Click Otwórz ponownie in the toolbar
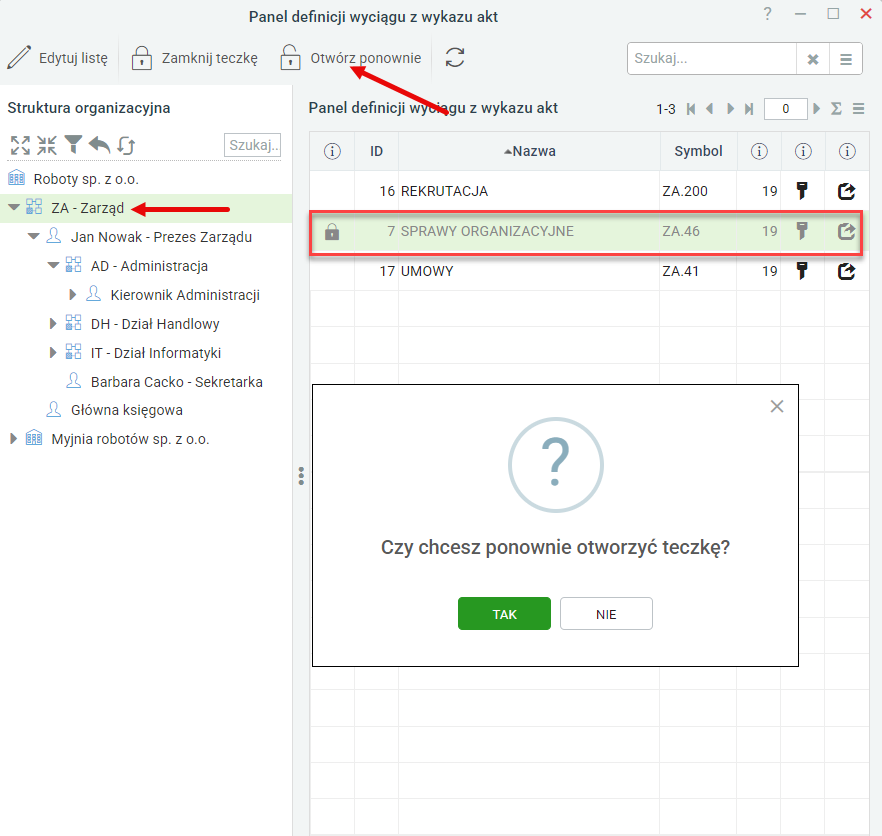 350,58
